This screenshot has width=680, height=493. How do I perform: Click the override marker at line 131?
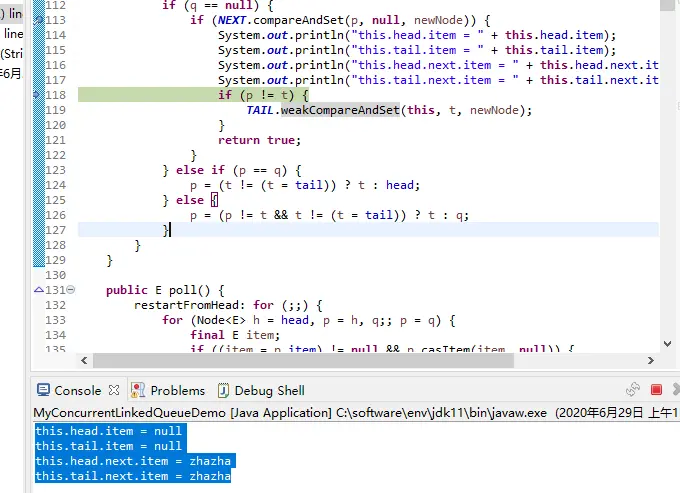click(39, 290)
